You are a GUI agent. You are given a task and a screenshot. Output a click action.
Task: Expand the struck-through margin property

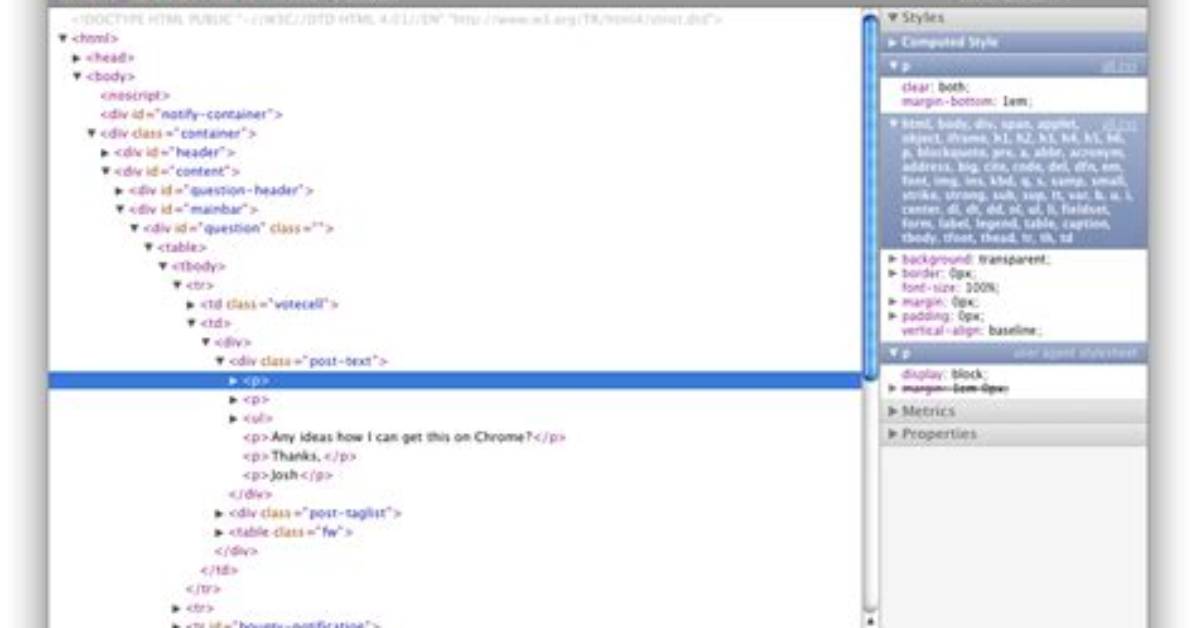click(x=892, y=388)
